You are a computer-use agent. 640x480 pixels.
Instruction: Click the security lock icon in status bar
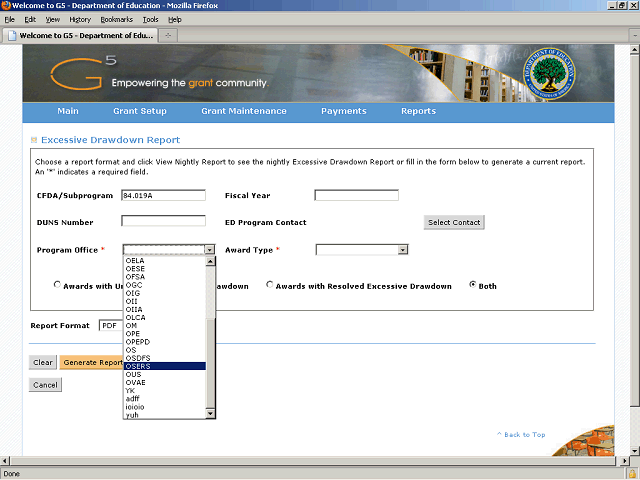[632, 474]
